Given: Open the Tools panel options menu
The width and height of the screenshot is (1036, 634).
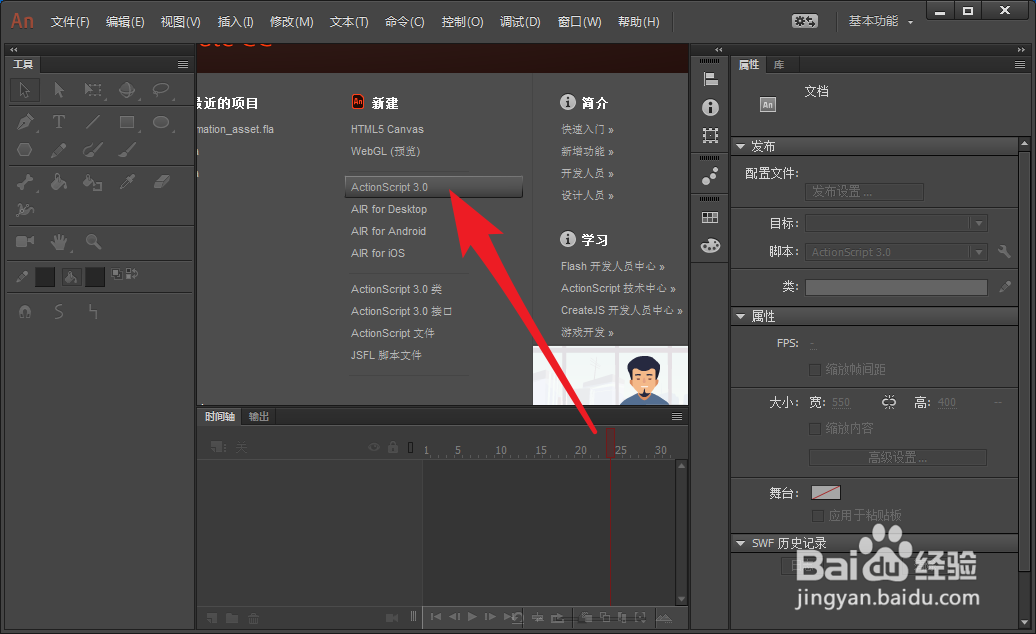Looking at the screenshot, I should (183, 64).
